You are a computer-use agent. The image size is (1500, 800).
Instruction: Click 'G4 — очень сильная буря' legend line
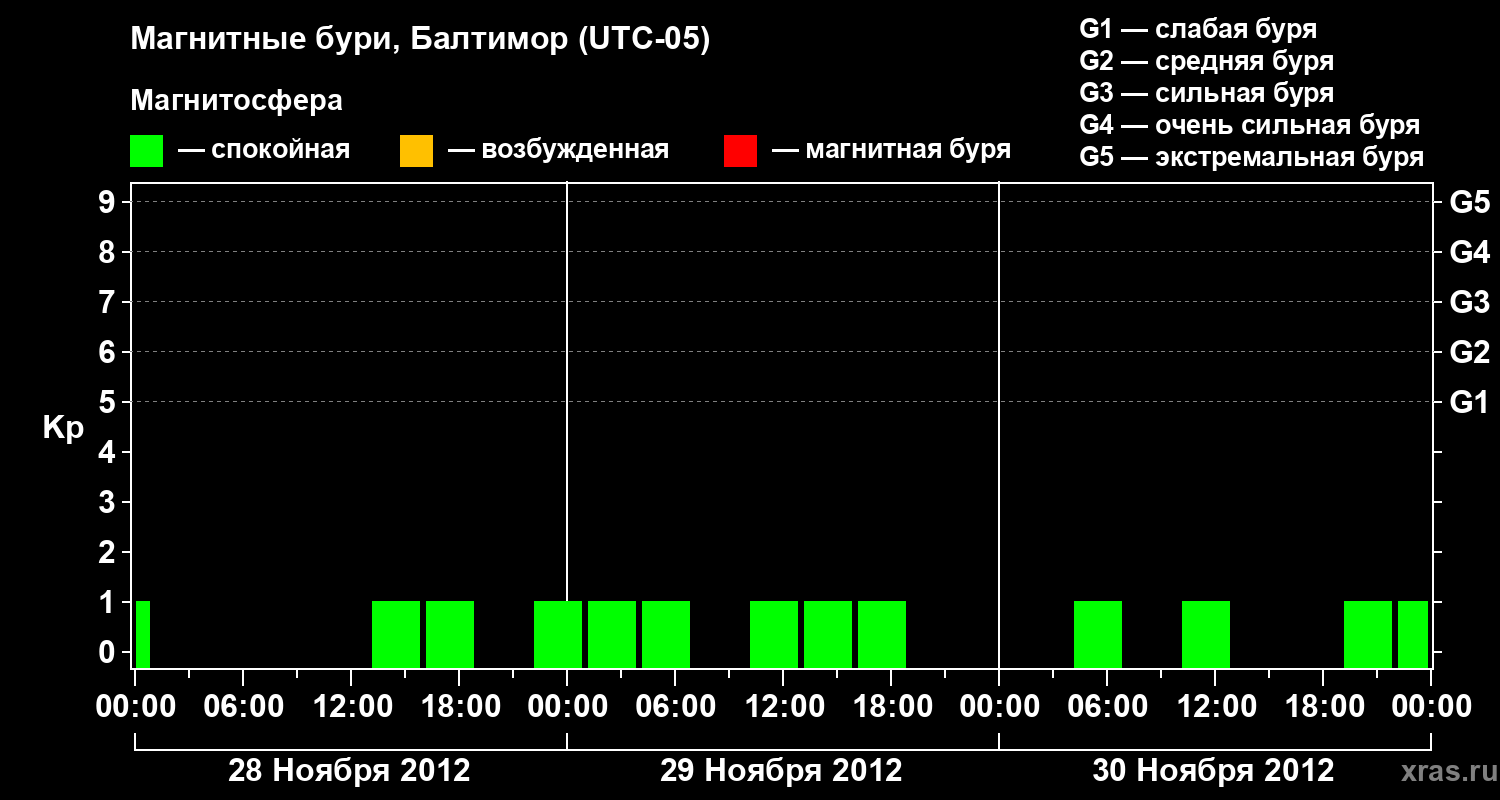coord(1250,125)
